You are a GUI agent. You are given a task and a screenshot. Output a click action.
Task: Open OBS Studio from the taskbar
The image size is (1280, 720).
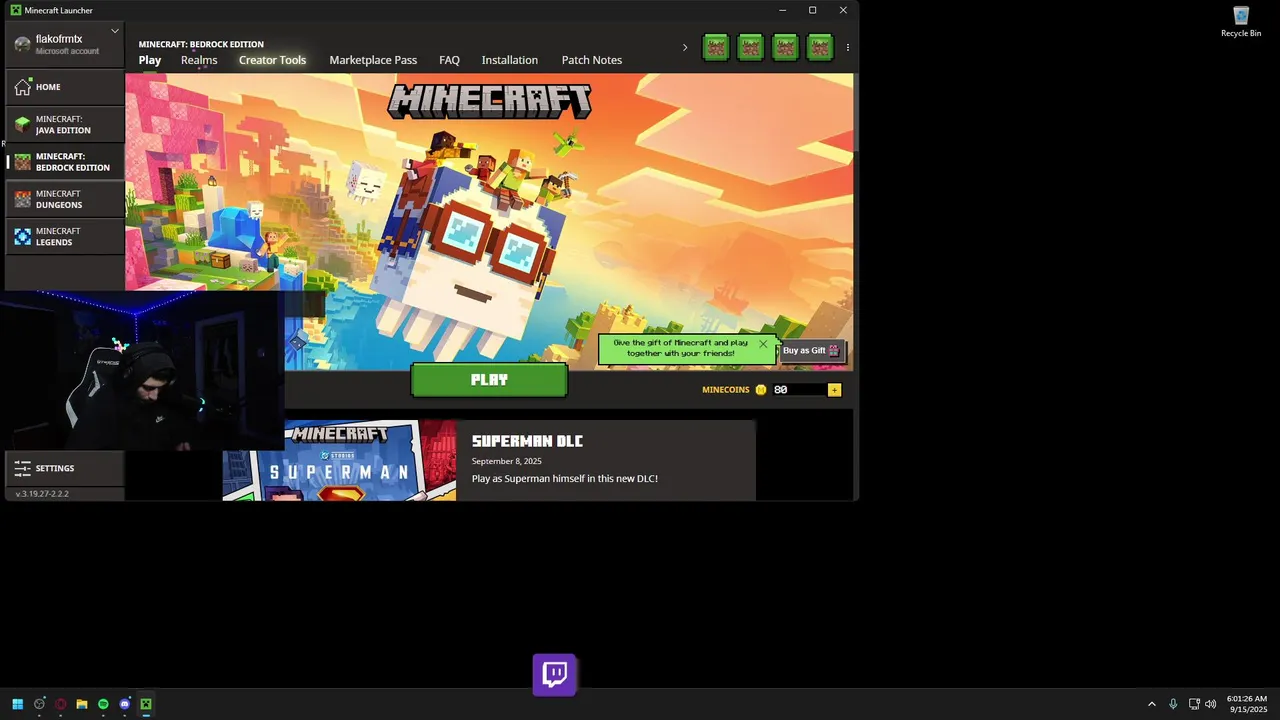(39, 704)
